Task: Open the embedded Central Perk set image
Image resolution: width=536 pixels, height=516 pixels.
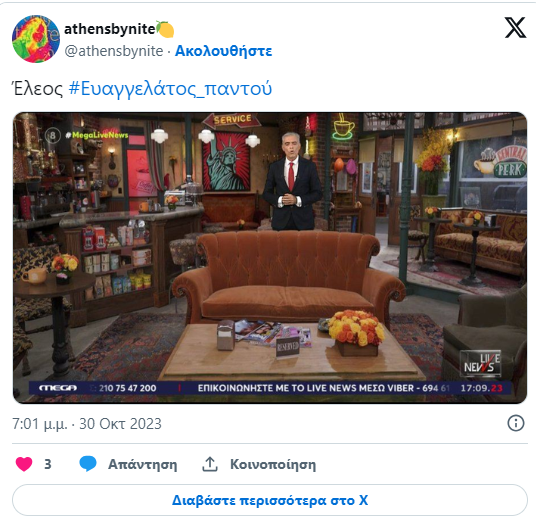Action: pos(270,258)
